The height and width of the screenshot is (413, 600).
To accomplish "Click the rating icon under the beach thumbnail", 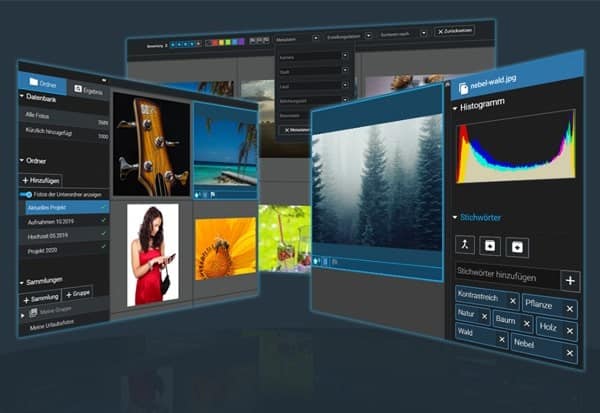I will 197,195.
